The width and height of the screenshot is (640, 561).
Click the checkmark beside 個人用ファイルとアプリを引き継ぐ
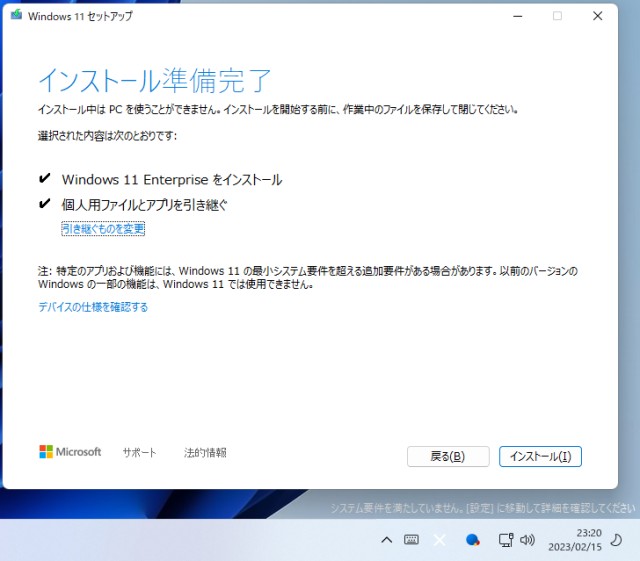[x=44, y=204]
